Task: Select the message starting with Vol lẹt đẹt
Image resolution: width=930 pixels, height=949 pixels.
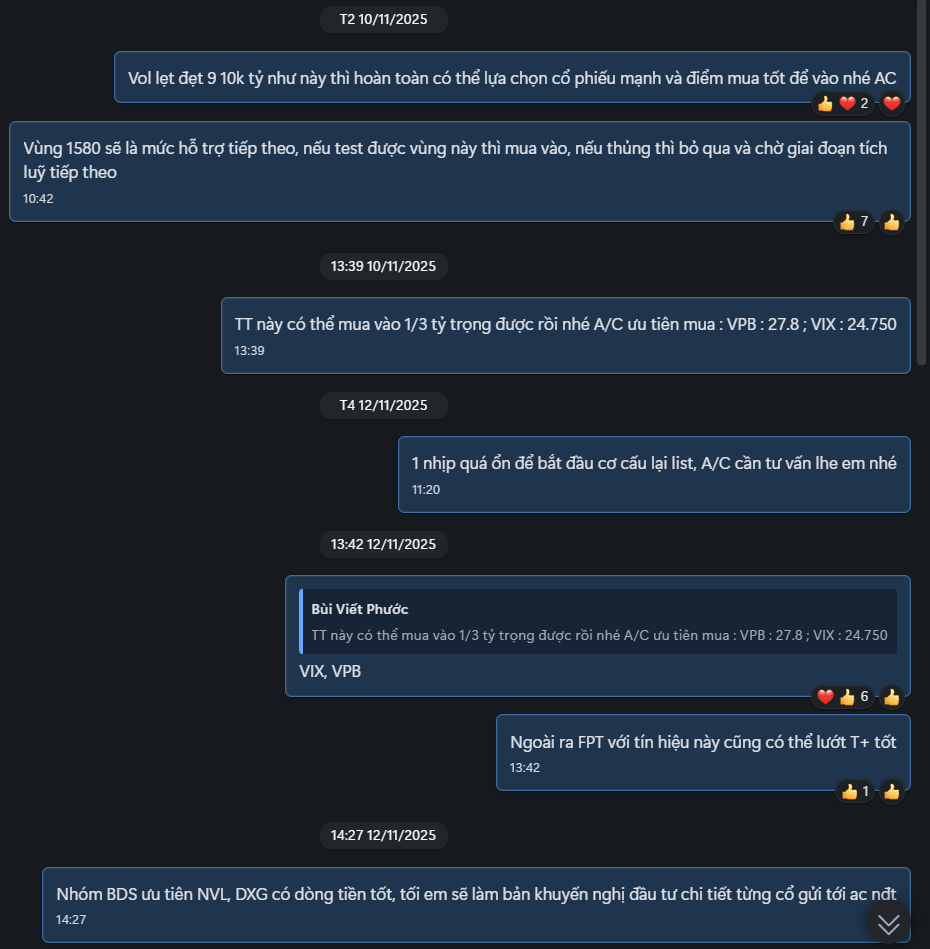Action: pos(512,77)
